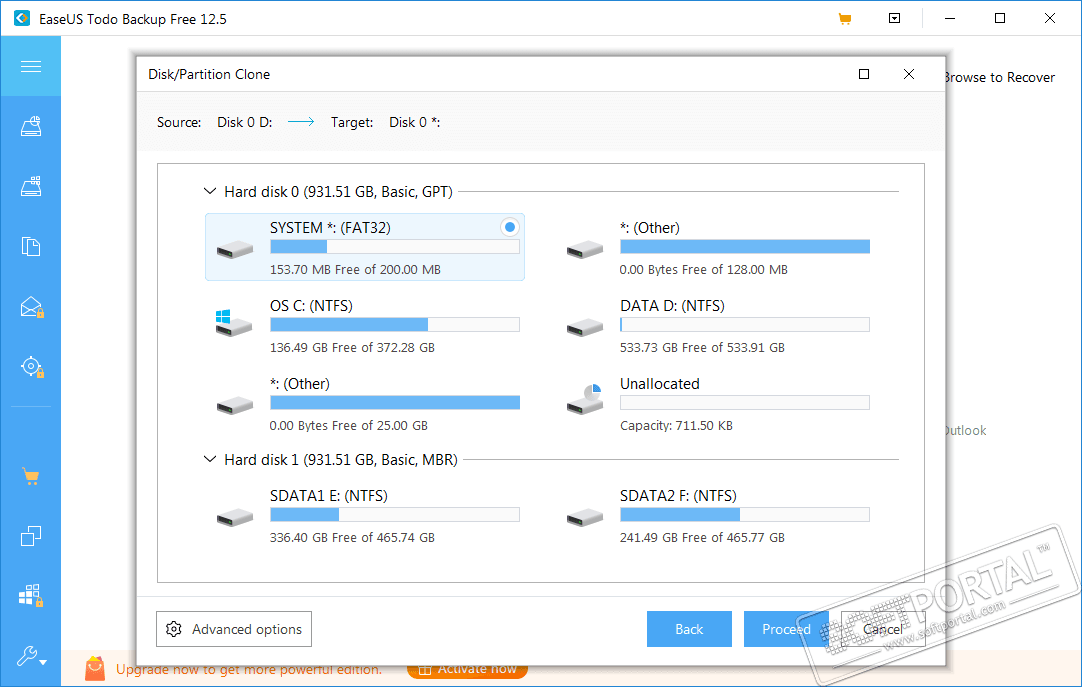Select the SDATA2 F: (NTFS) partition
This screenshot has height=687, width=1082.
coord(716,515)
